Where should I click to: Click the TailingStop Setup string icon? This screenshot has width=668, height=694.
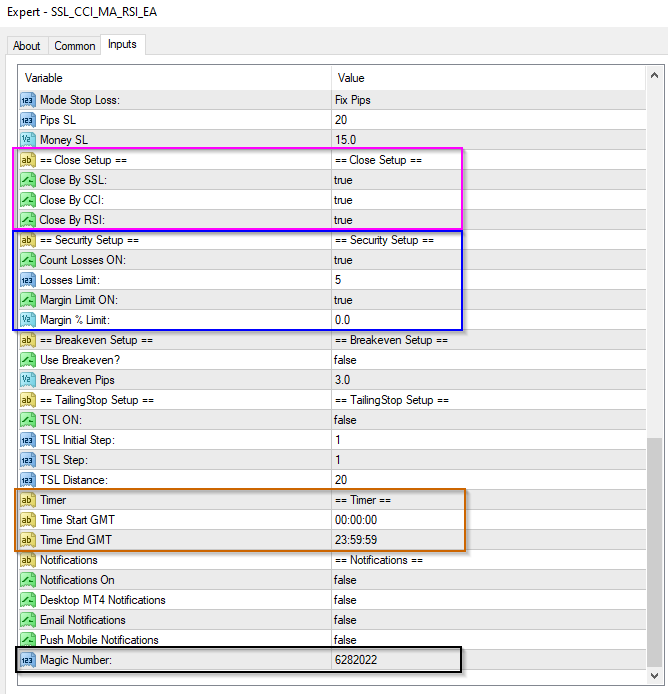(x=27, y=400)
